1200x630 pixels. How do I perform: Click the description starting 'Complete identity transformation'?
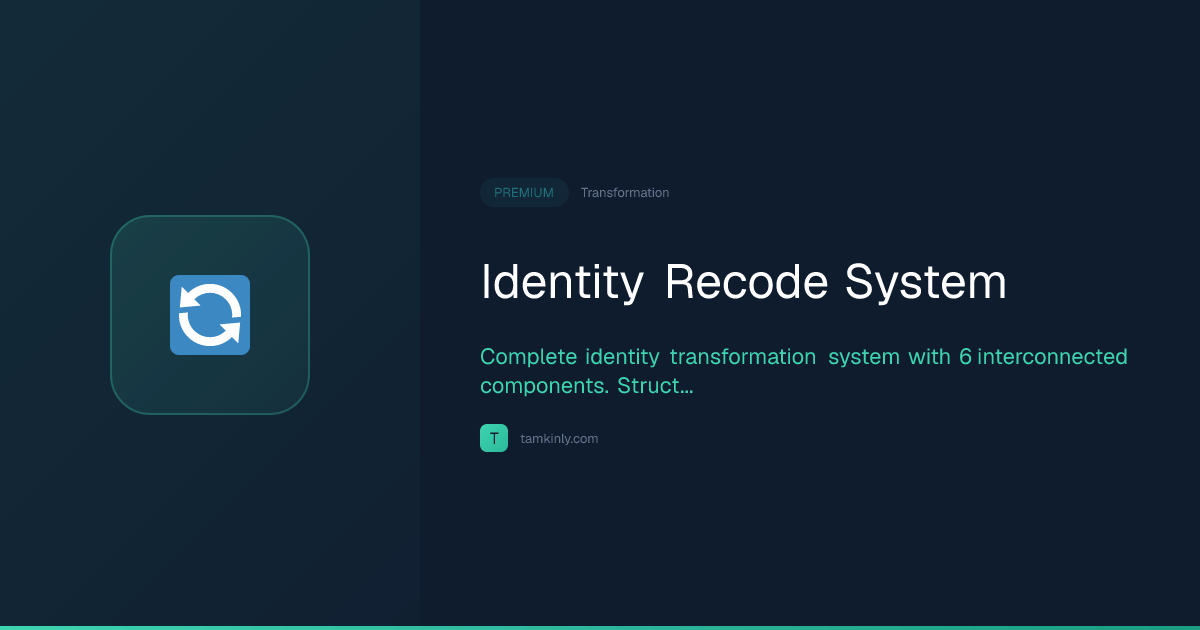[x=804, y=371]
